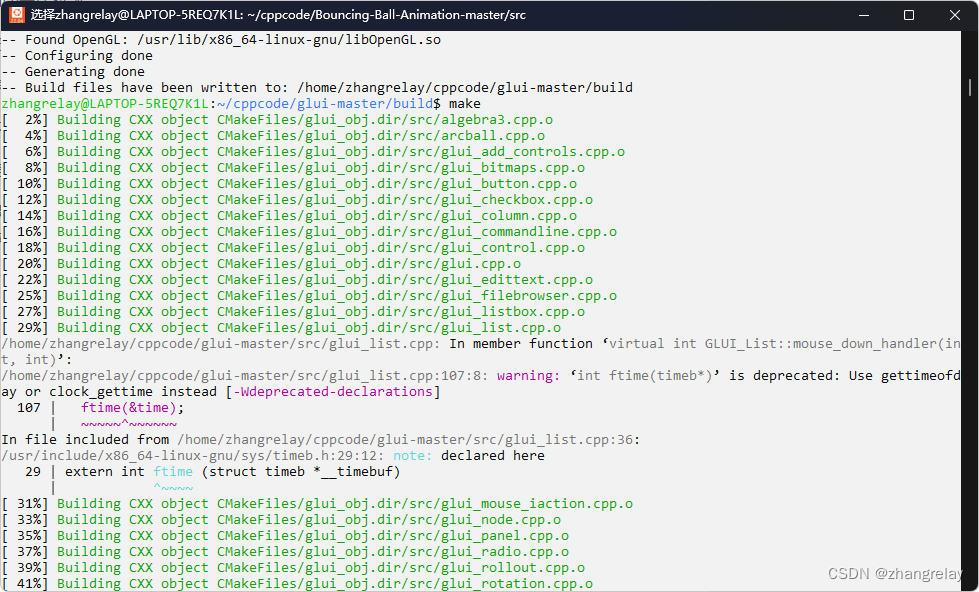Maximize the terminal window

909,15
